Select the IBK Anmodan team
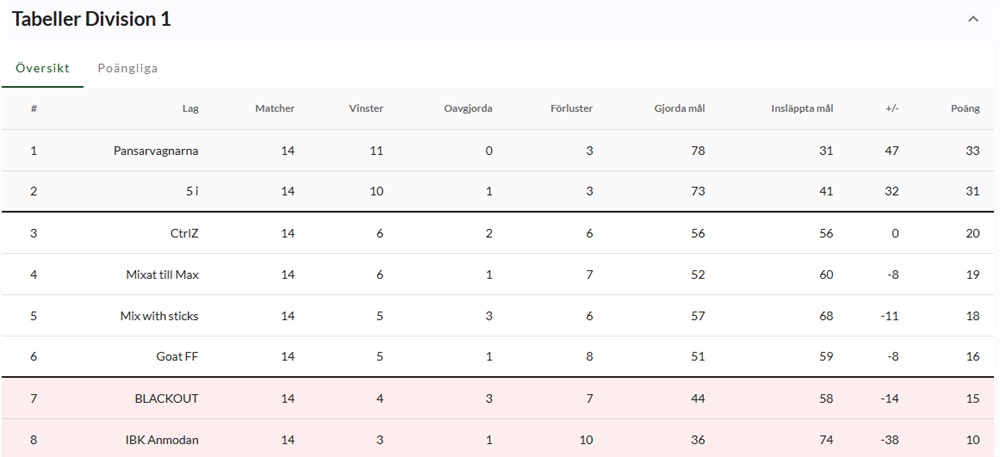1000x457 pixels. [x=161, y=440]
